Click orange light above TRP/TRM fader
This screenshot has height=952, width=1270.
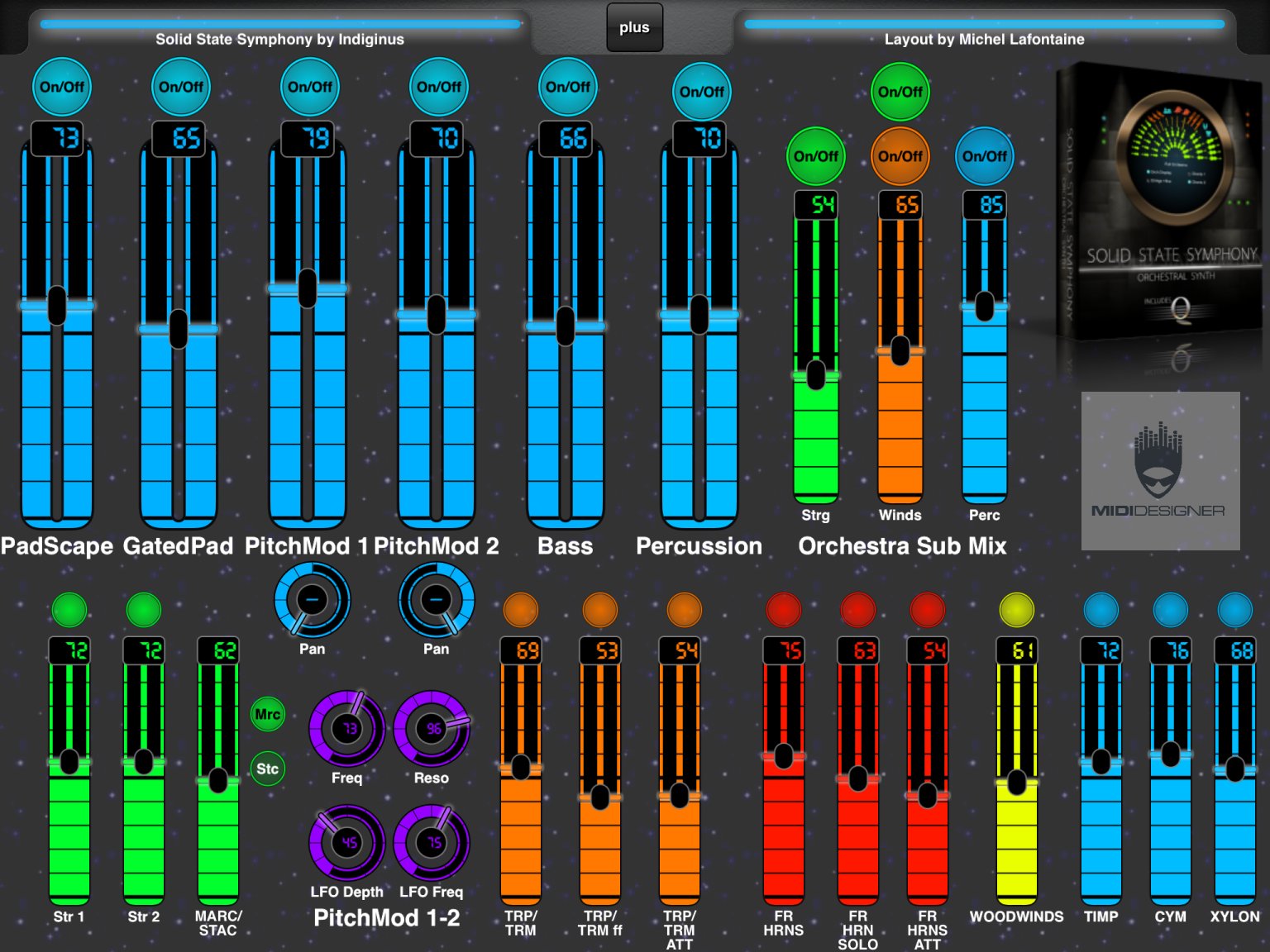coord(521,610)
